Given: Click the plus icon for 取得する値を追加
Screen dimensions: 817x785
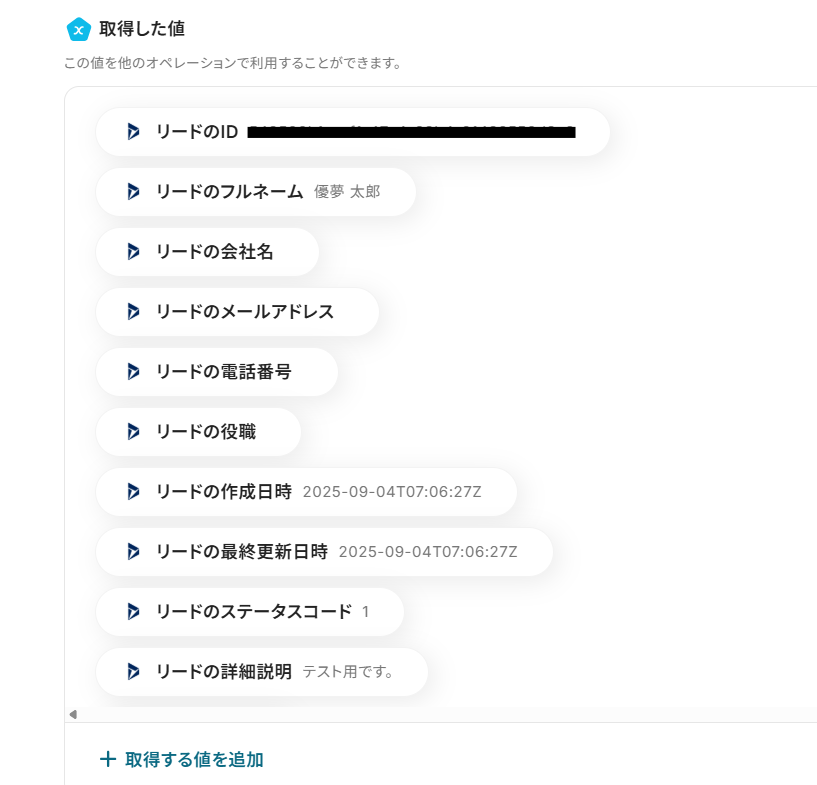Looking at the screenshot, I should (x=108, y=759).
